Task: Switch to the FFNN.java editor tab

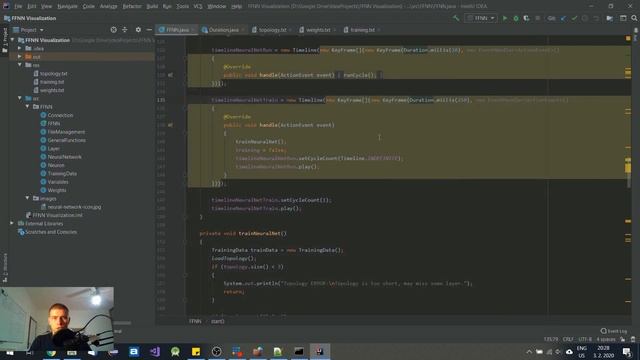Action: click(177, 30)
